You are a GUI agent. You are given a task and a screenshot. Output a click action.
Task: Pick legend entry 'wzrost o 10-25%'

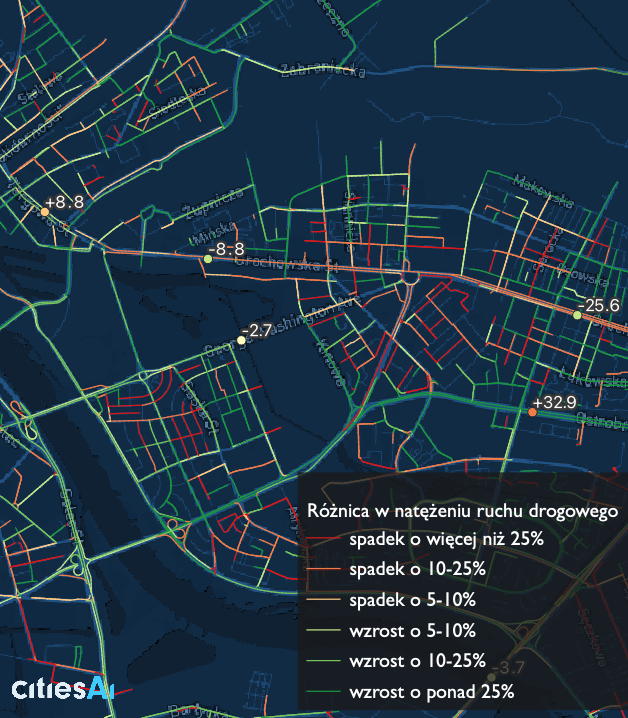pos(418,660)
